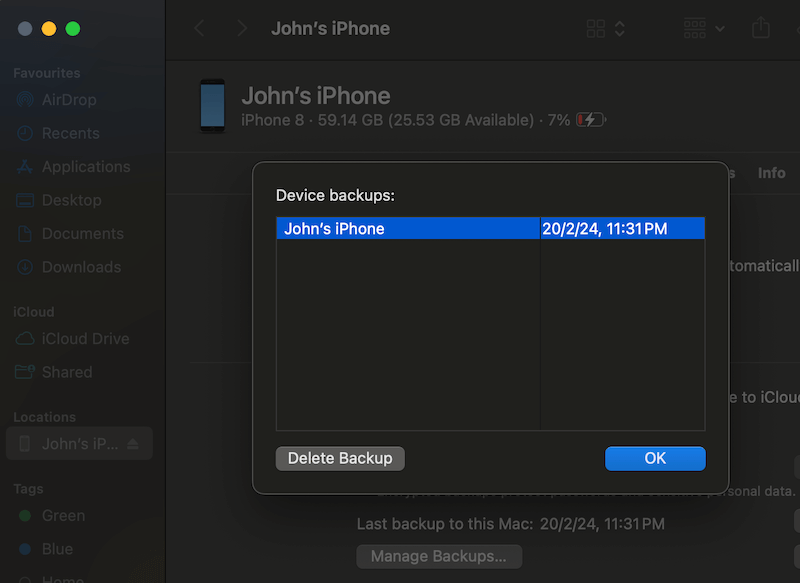Open Recents in the sidebar
Viewport: 800px width, 583px height.
point(70,133)
